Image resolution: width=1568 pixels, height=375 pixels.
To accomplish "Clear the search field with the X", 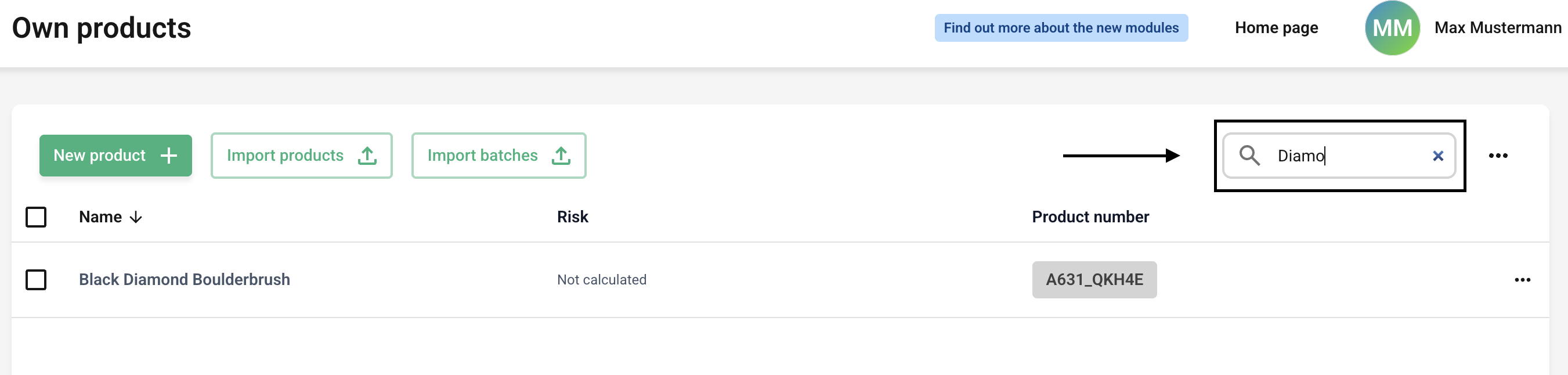I will coord(1438,157).
